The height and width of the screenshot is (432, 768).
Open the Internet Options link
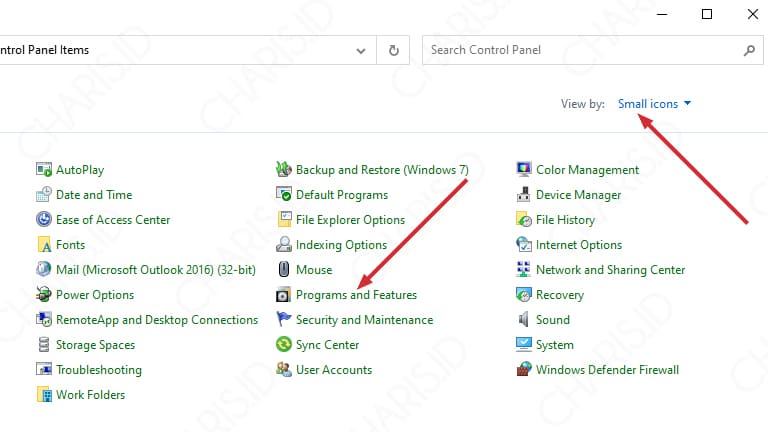(579, 245)
